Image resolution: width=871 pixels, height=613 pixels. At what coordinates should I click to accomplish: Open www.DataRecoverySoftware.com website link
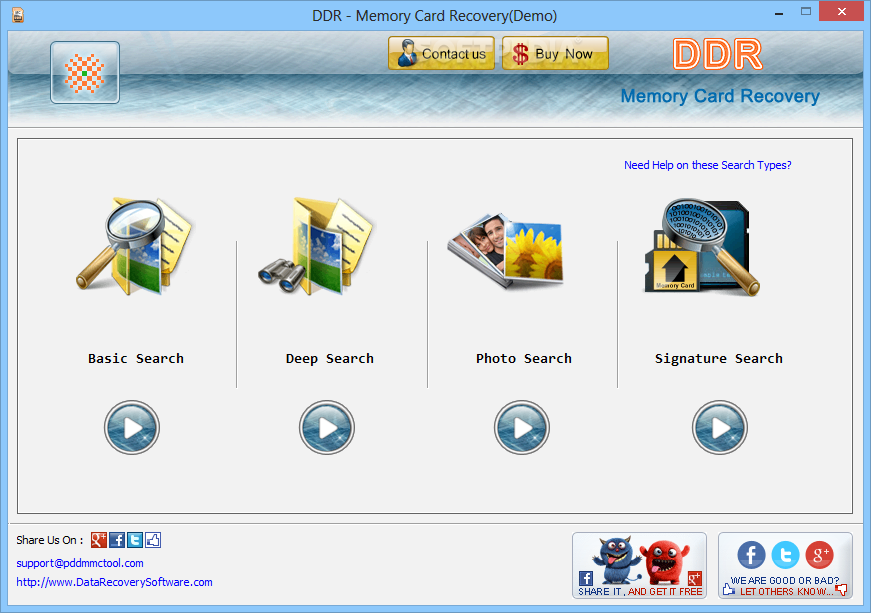coord(114,582)
